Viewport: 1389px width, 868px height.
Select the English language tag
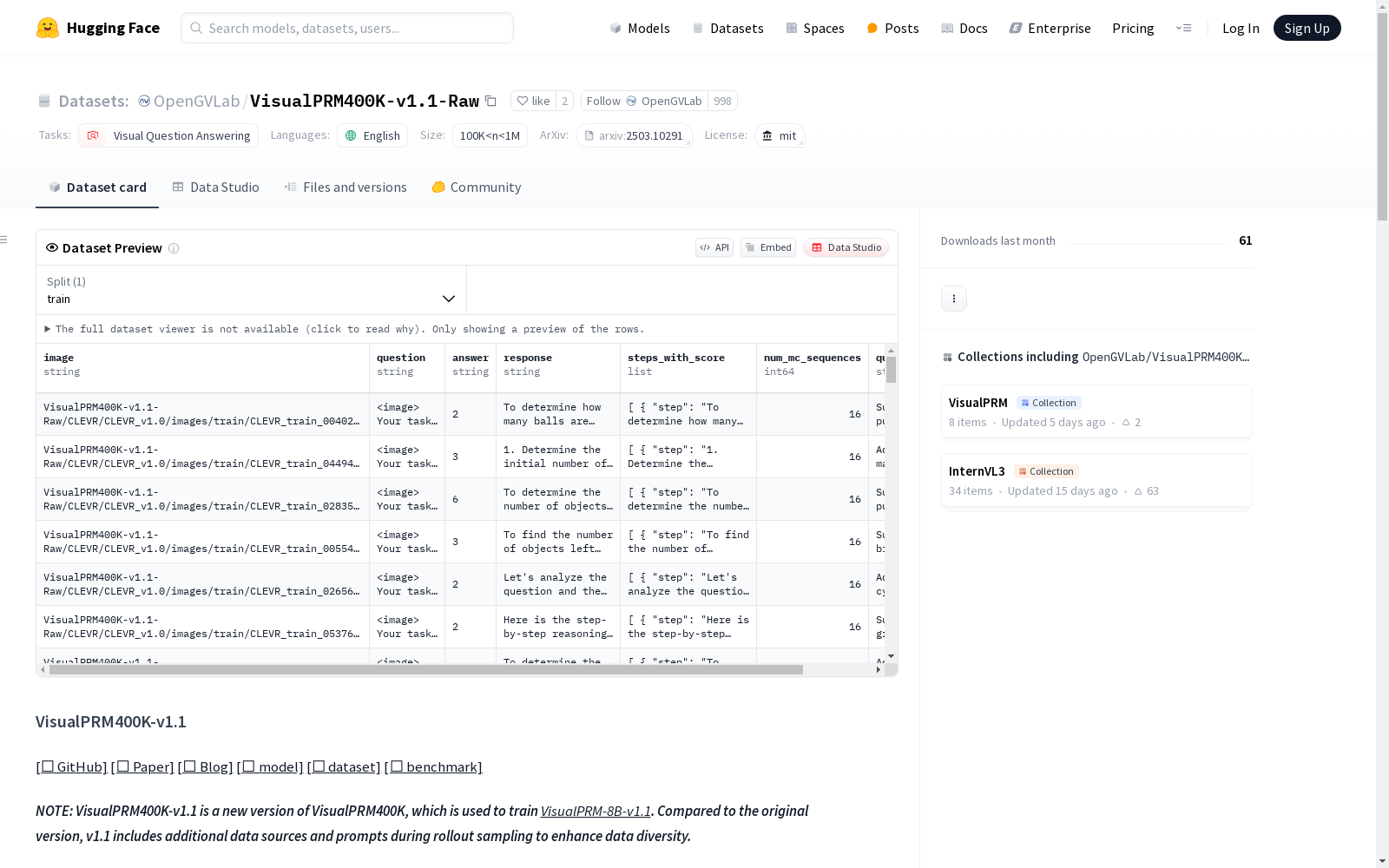[x=372, y=135]
